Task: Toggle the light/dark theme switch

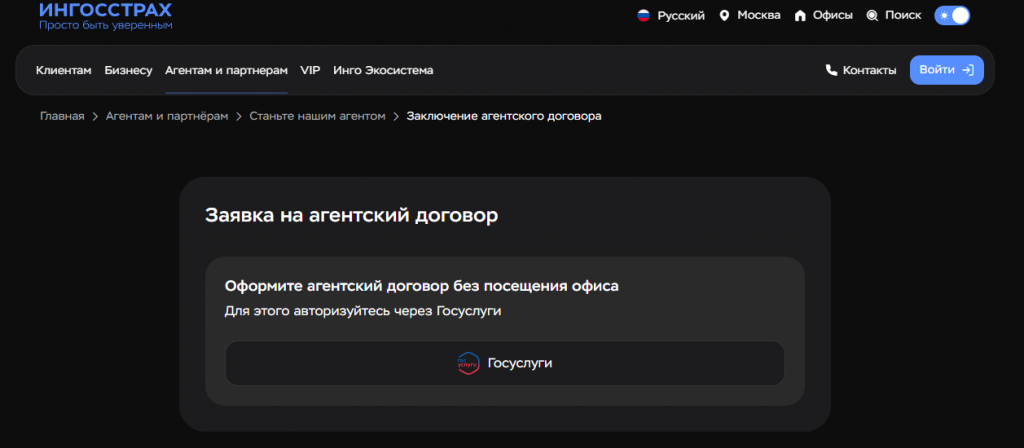Action: (x=952, y=15)
